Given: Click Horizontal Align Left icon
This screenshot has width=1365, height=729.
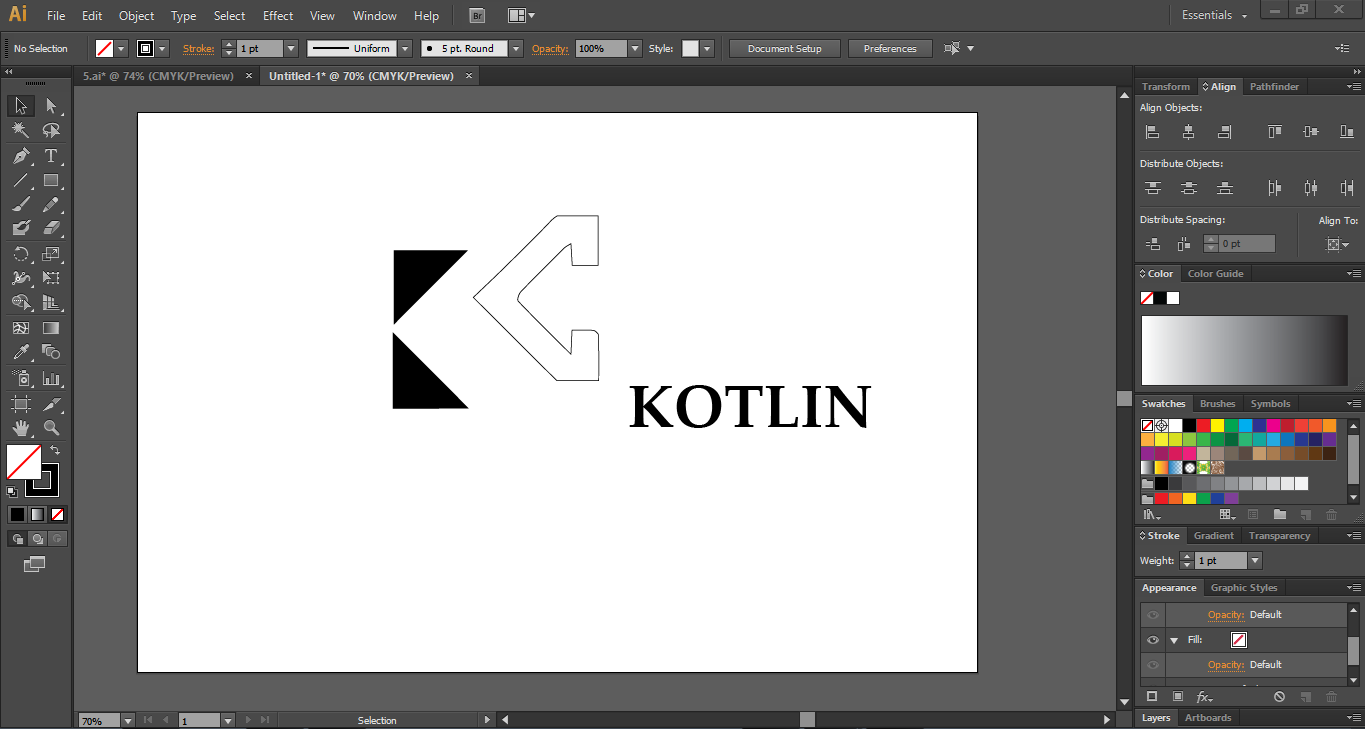Looking at the screenshot, I should [x=1152, y=132].
